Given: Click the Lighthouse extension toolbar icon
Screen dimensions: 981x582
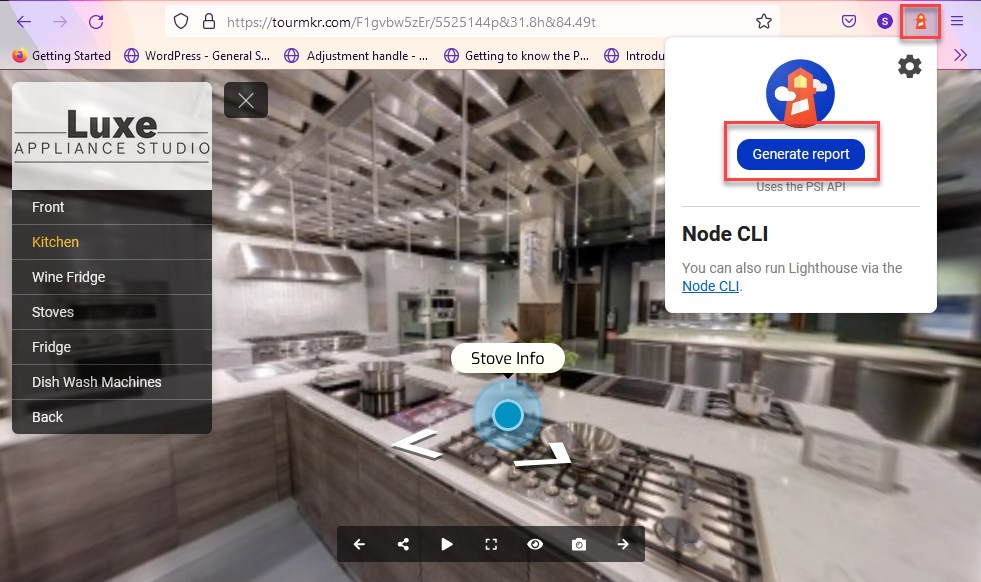Looking at the screenshot, I should point(920,22).
